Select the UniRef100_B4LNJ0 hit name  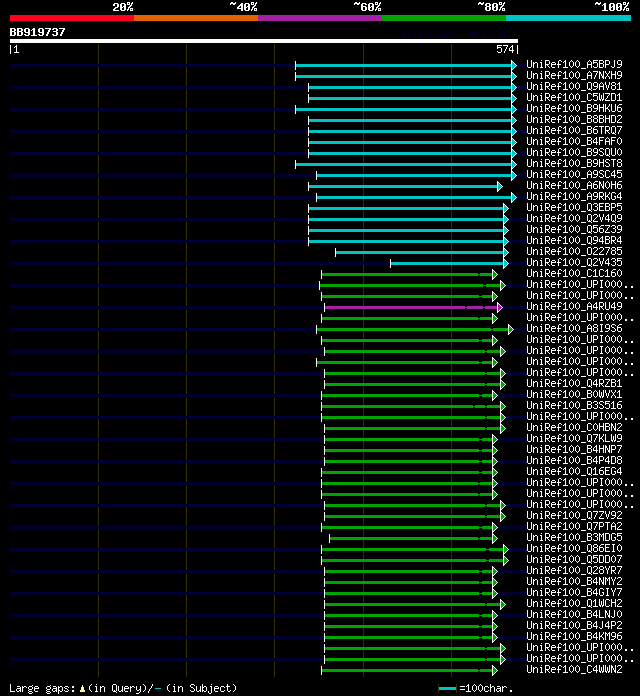(574, 615)
